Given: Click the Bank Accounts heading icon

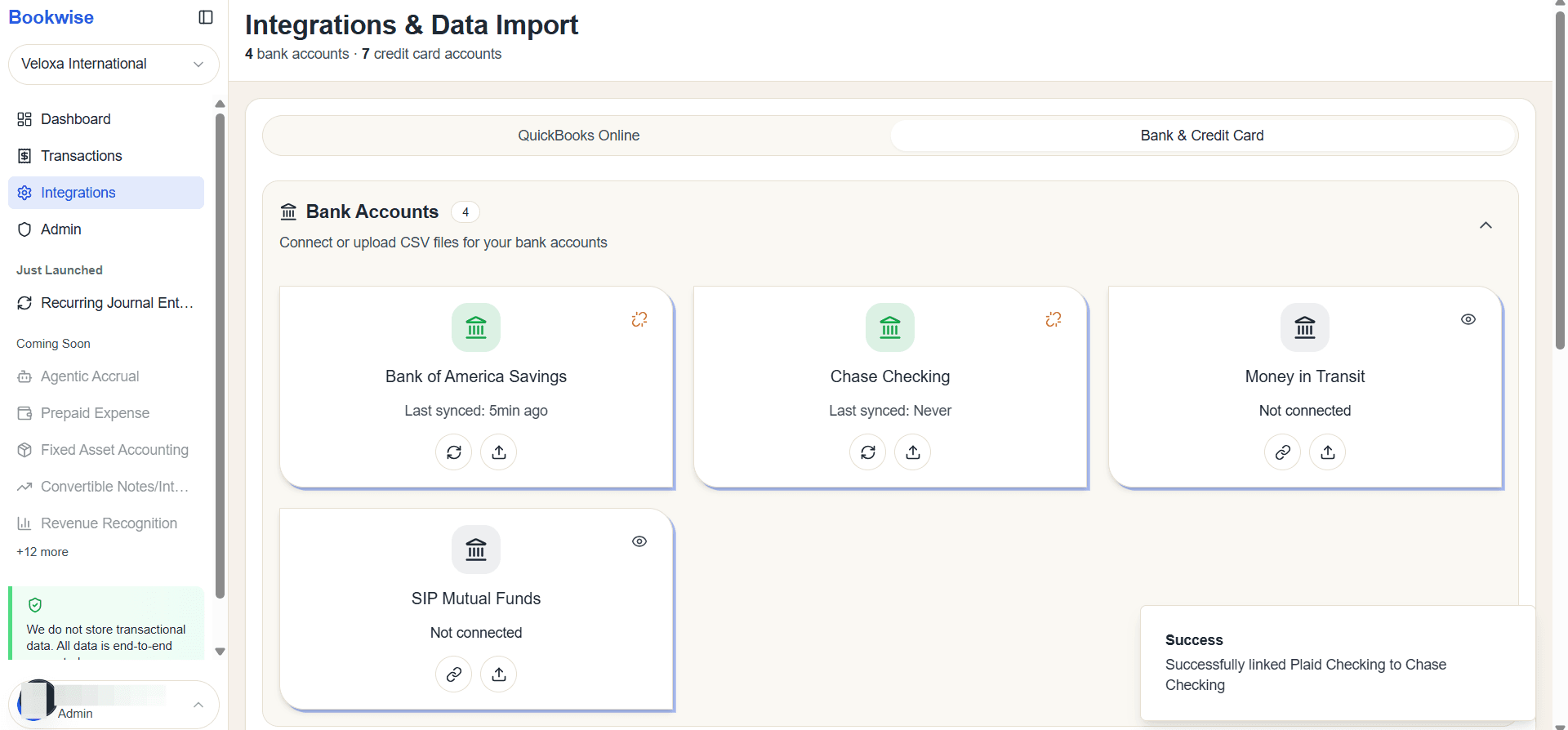Looking at the screenshot, I should (288, 212).
